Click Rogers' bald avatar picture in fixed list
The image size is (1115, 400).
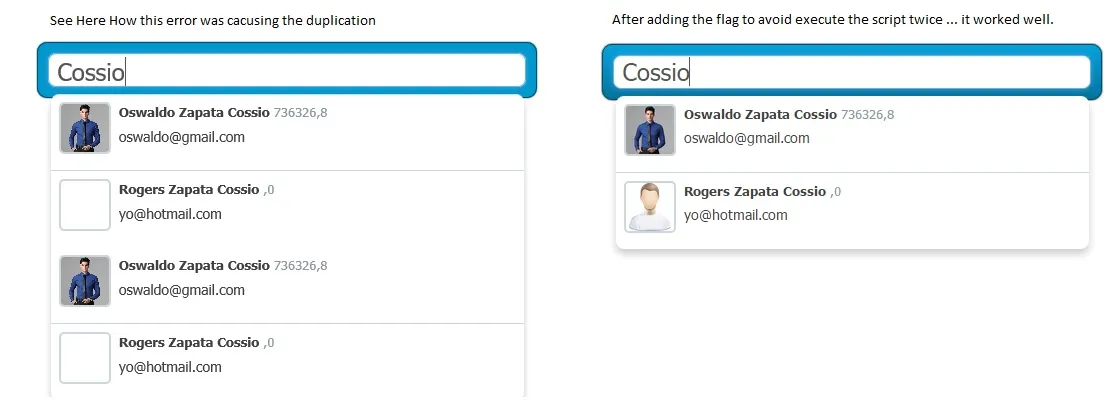pos(650,207)
